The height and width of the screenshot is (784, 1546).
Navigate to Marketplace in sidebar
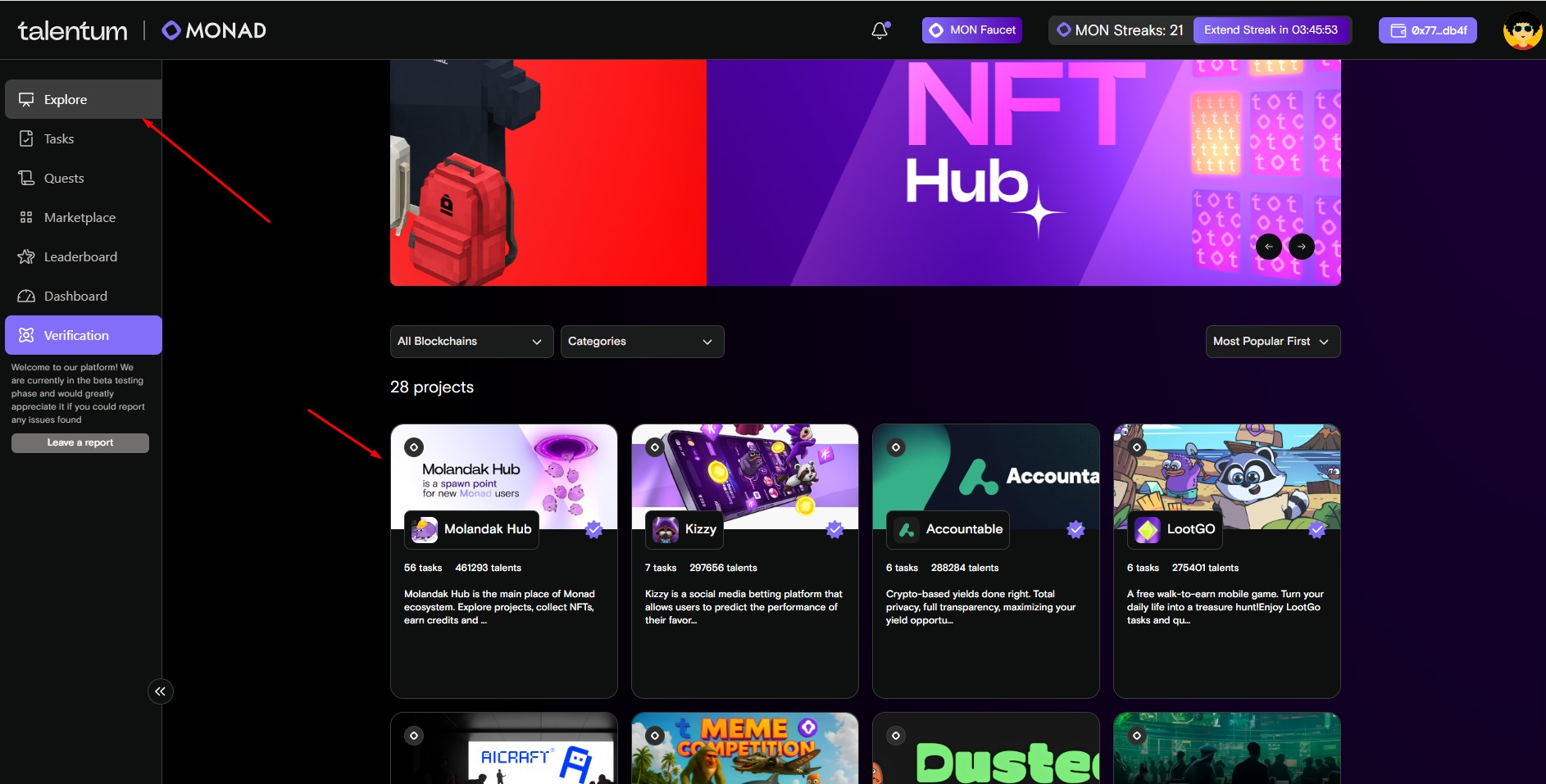pos(80,218)
